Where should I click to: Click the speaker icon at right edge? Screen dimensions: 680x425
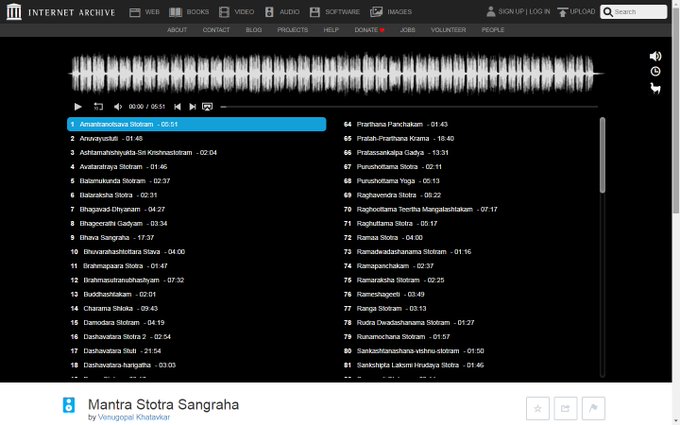tap(655, 56)
